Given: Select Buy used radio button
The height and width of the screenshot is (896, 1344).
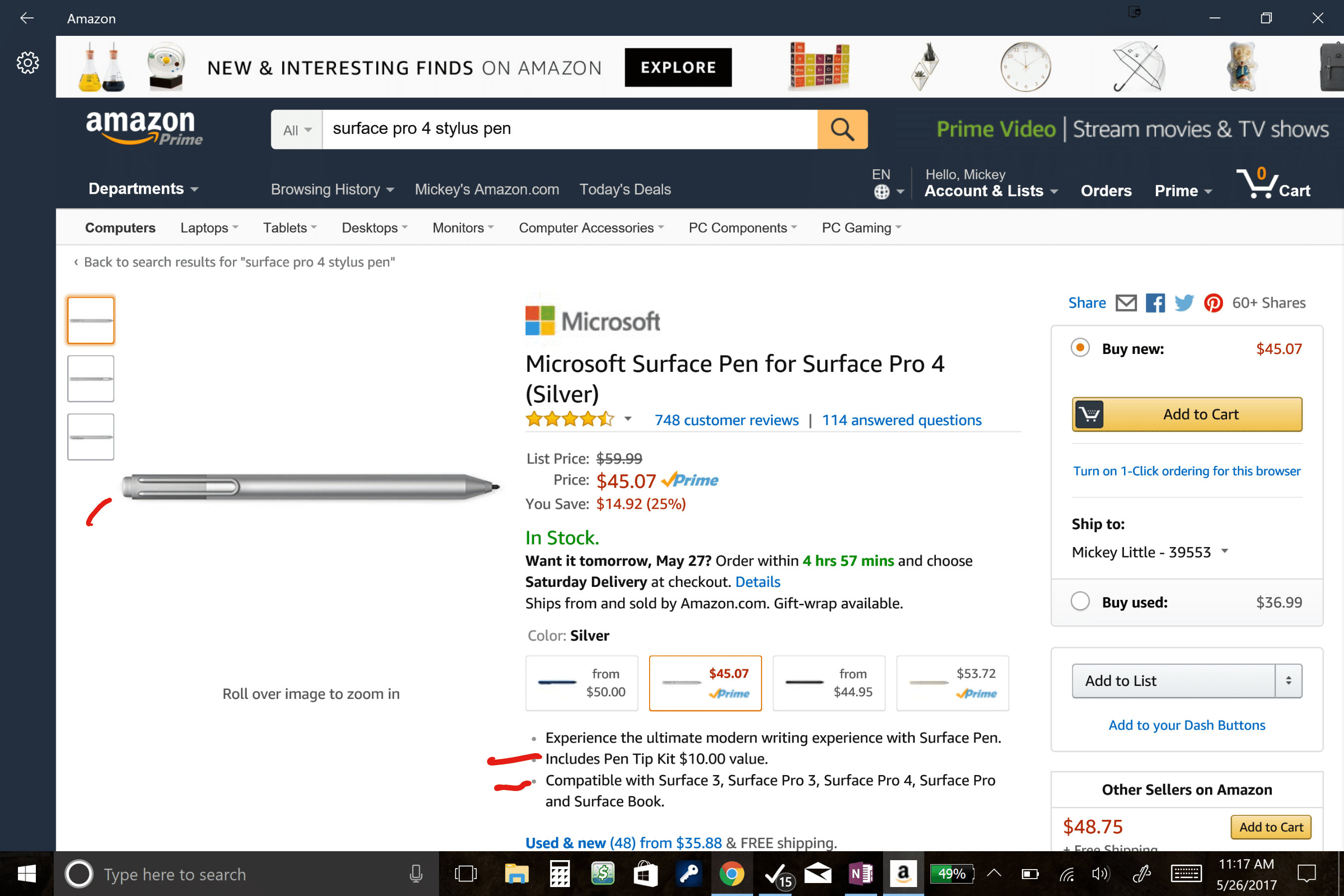Looking at the screenshot, I should 1080,601.
